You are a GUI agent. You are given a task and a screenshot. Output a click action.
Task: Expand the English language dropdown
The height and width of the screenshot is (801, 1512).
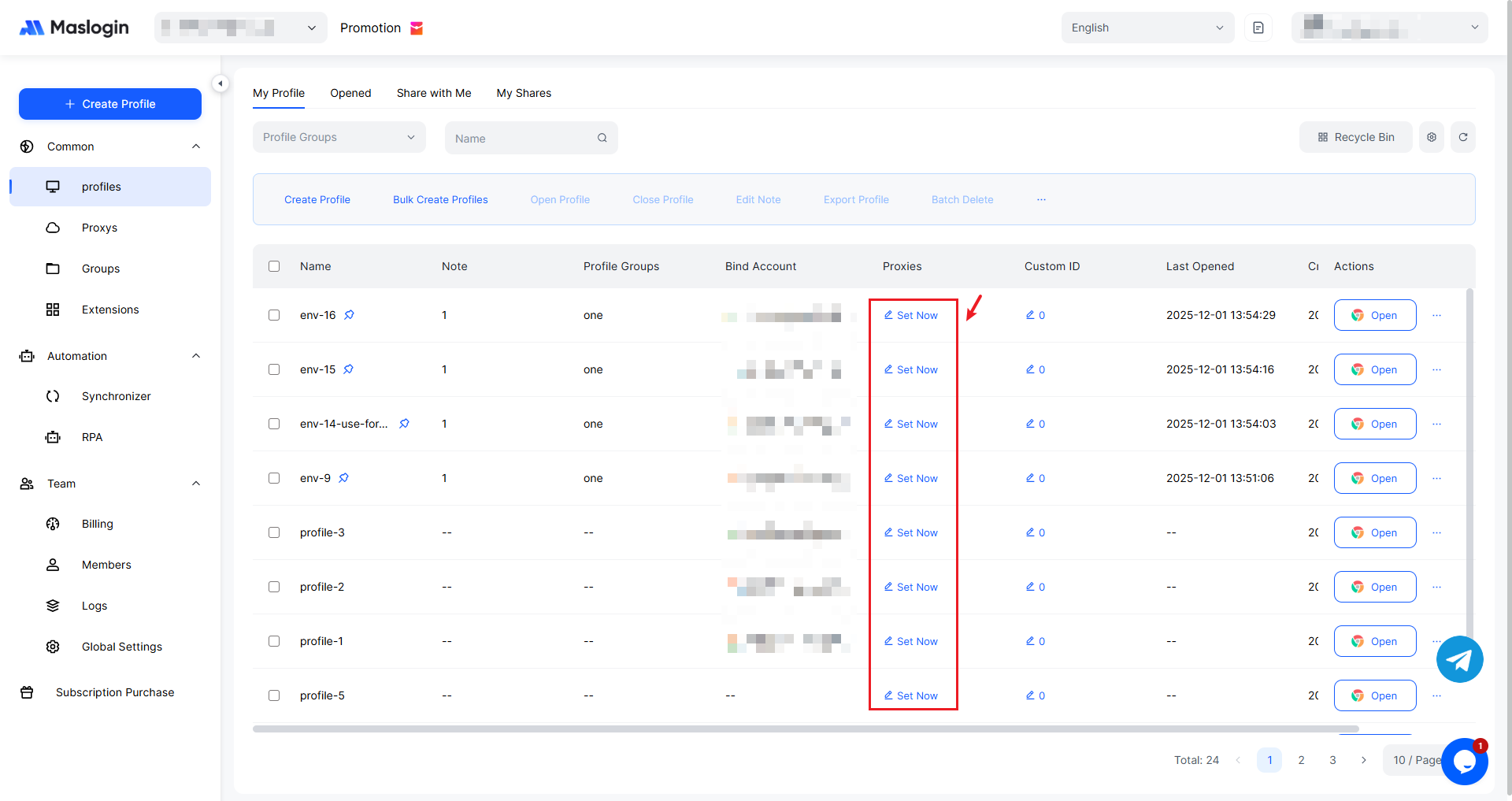(x=1147, y=28)
